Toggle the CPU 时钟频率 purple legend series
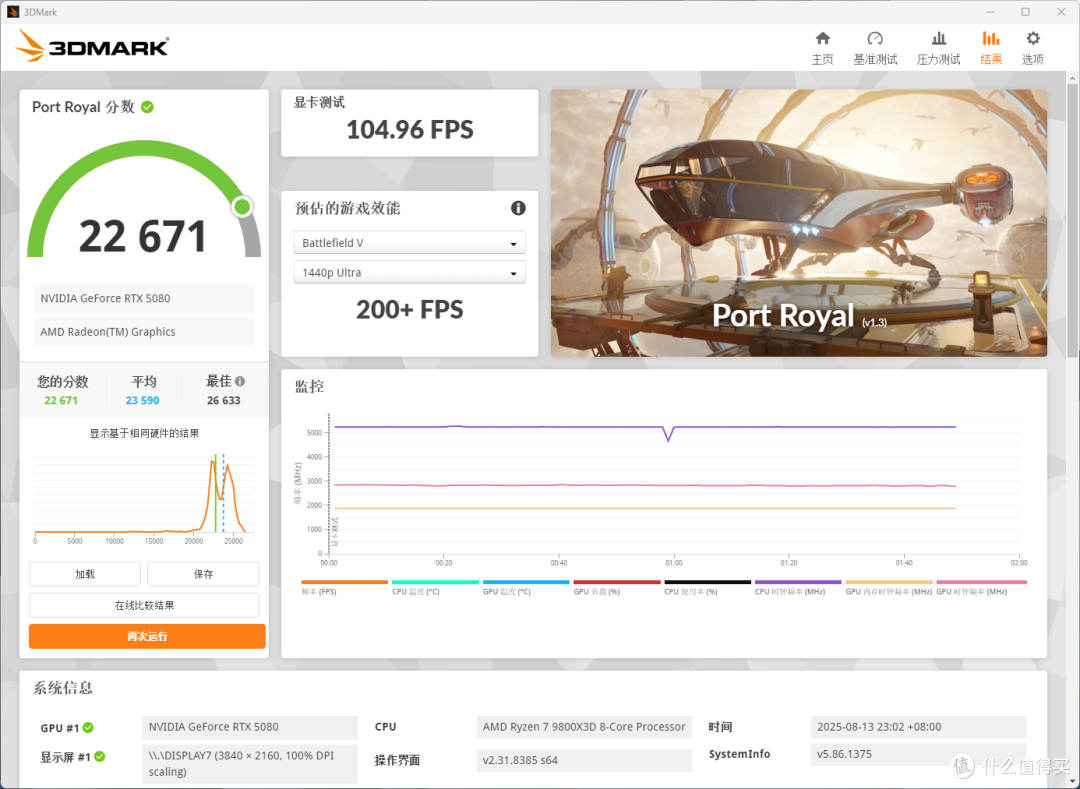This screenshot has height=789, width=1080. [798, 587]
